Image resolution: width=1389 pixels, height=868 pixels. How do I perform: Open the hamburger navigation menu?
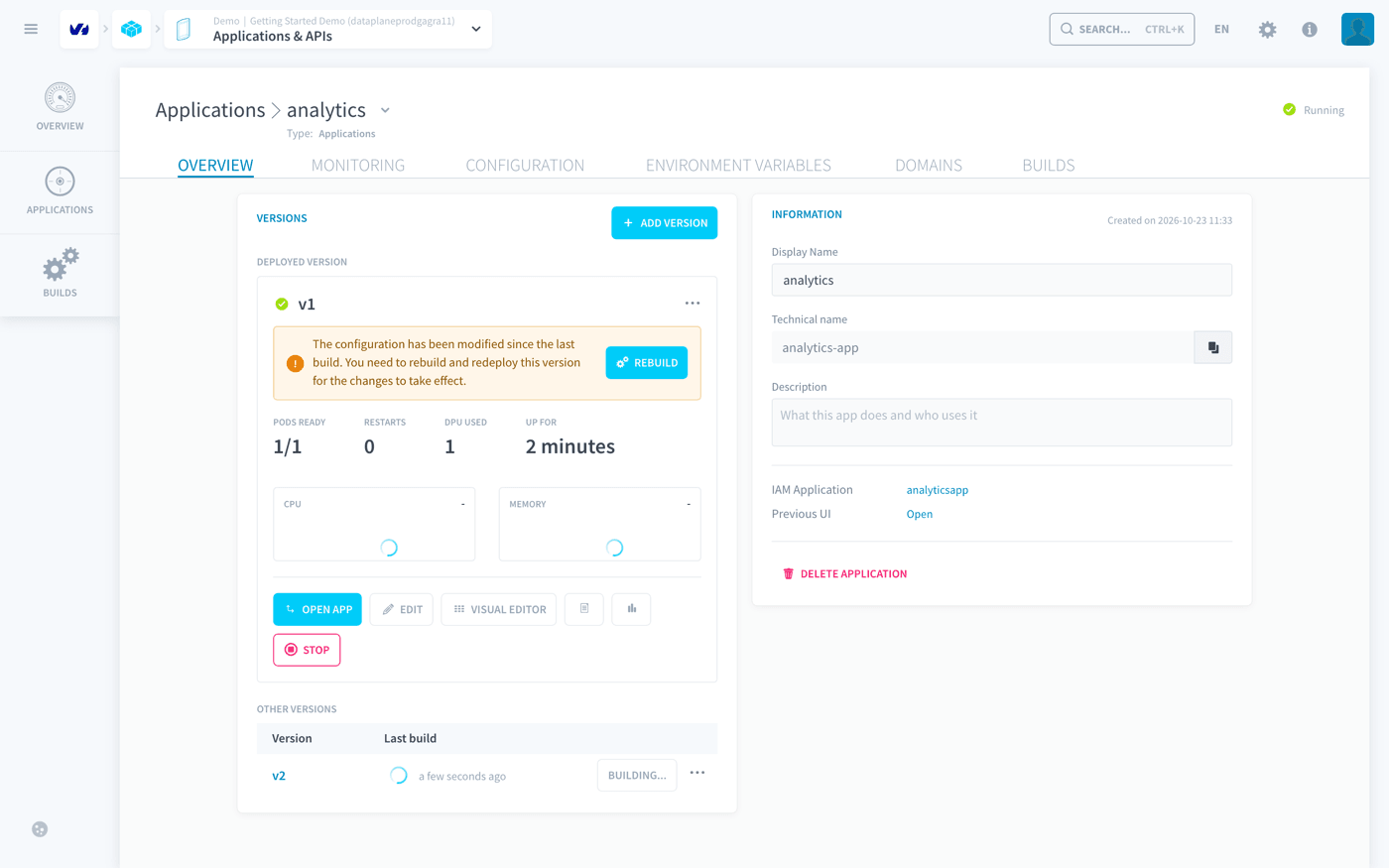(31, 29)
